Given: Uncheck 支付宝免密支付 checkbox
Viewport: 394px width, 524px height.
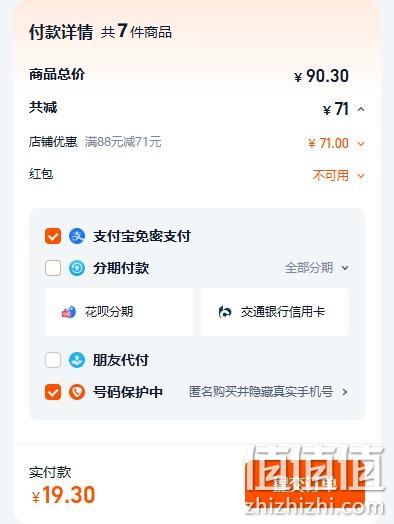Looking at the screenshot, I should pos(53,236).
